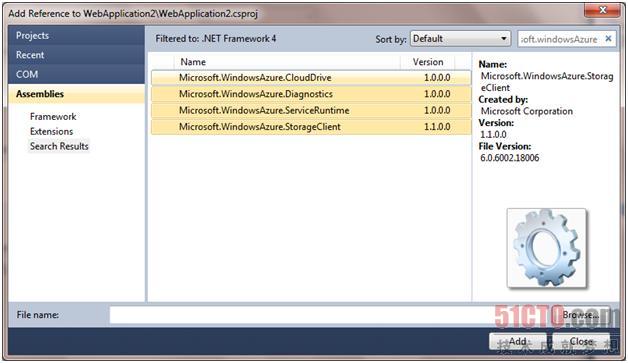Screen dimensions: 628x363
Task: Choose Extensions under Assemblies
Action: (x=51, y=131)
